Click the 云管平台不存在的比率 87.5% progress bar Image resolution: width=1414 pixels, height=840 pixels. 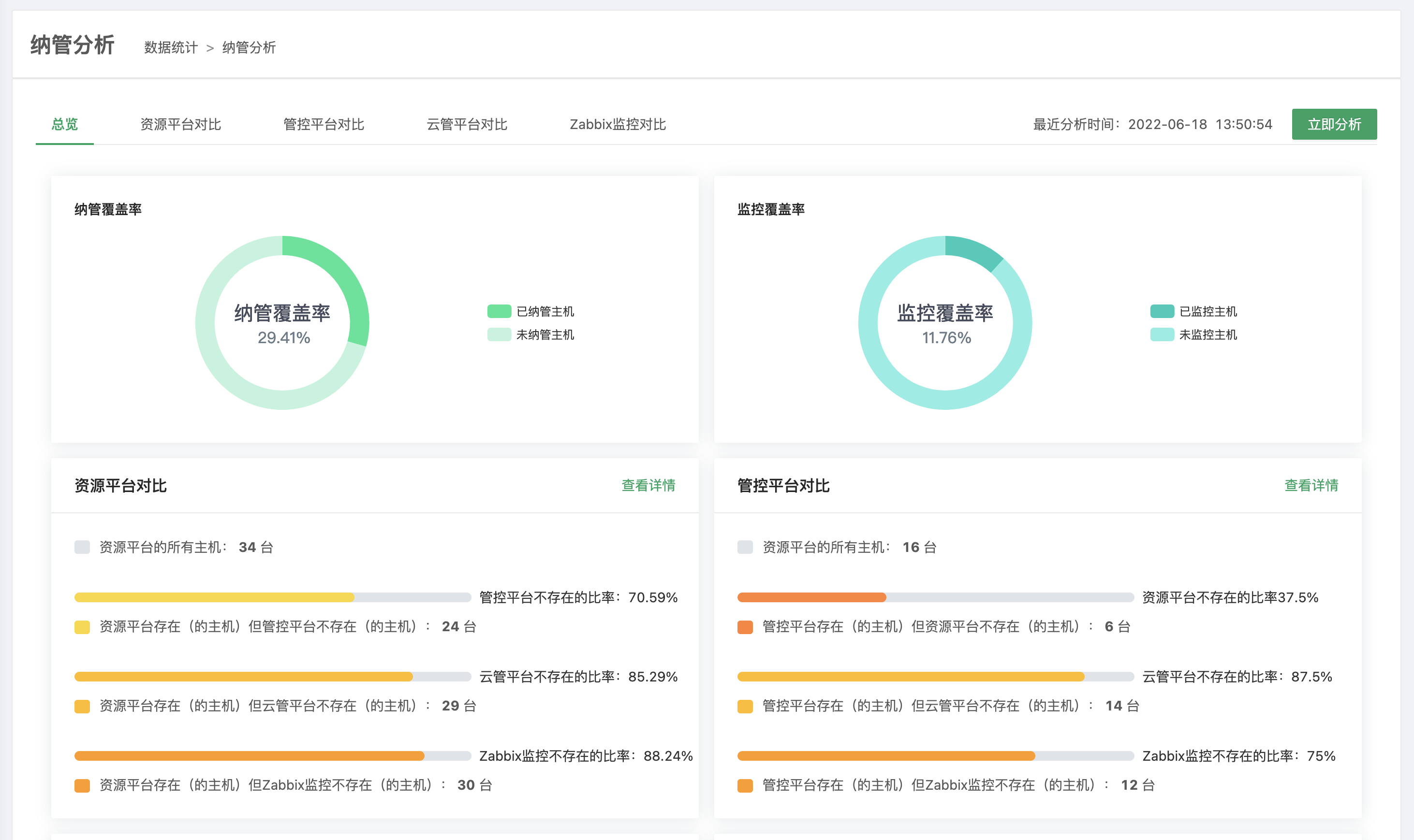click(x=936, y=677)
